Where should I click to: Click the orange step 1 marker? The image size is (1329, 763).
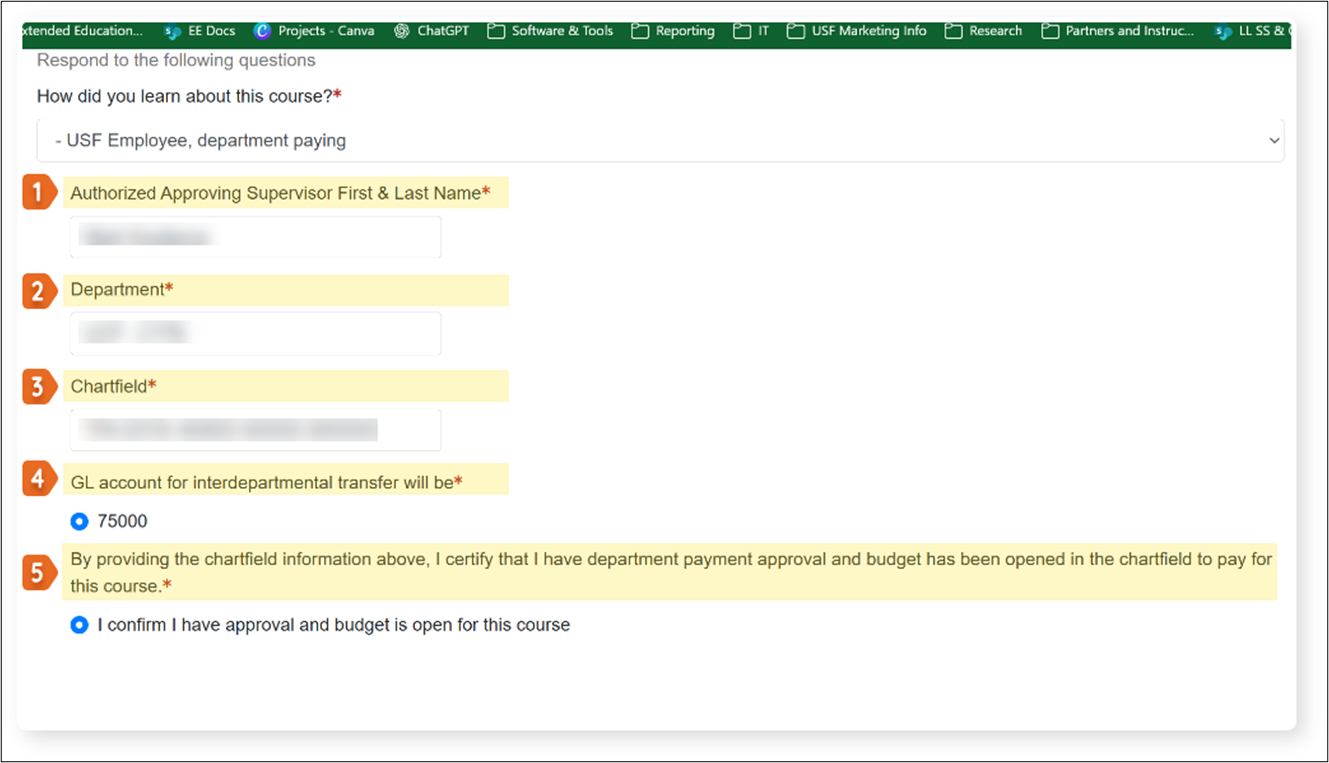coord(38,192)
